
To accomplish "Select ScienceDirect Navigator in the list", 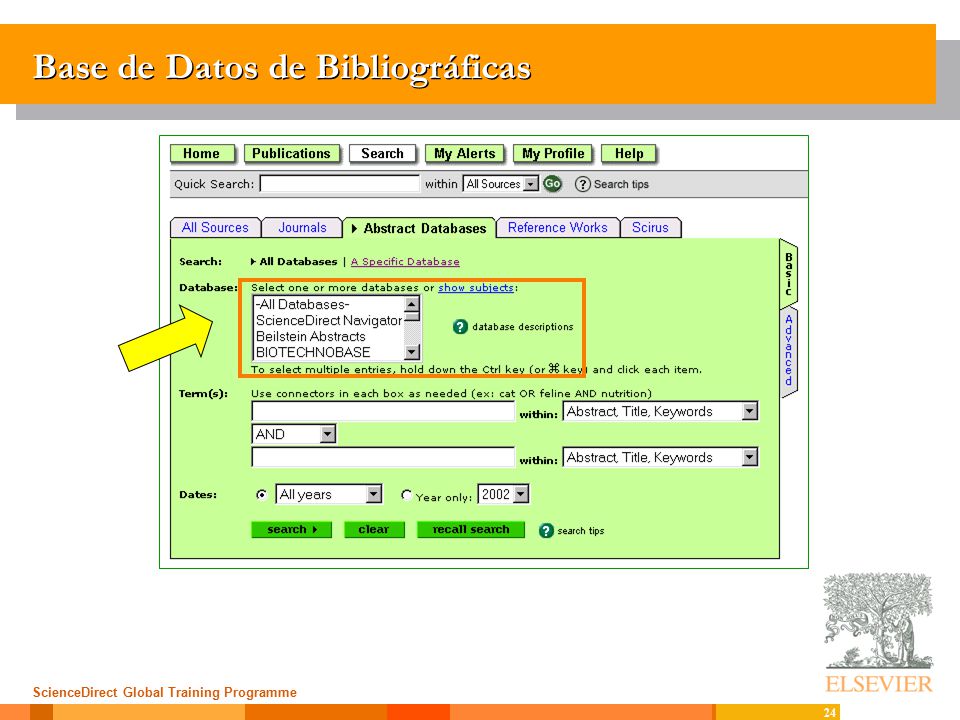I will point(329,320).
